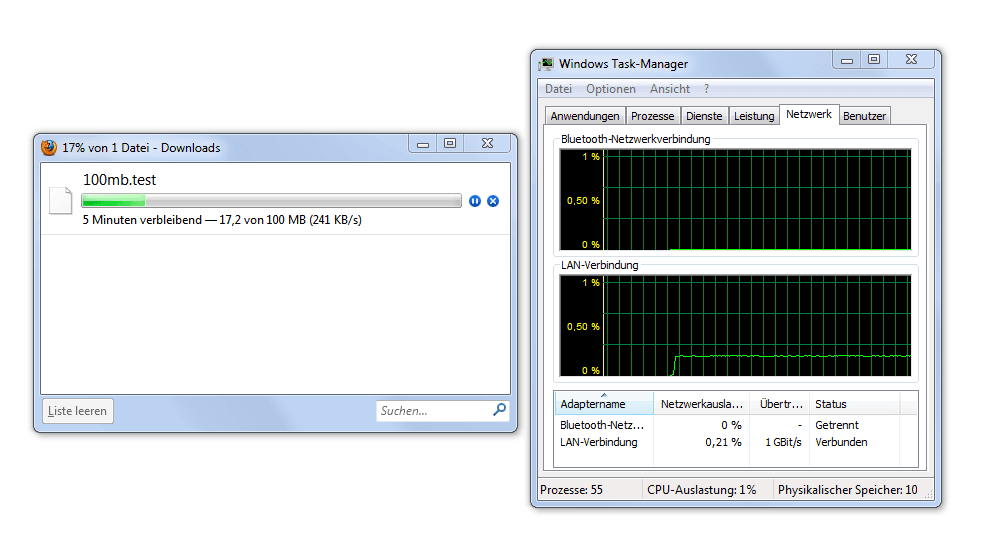Click the Verbunden status cell

pos(841,442)
